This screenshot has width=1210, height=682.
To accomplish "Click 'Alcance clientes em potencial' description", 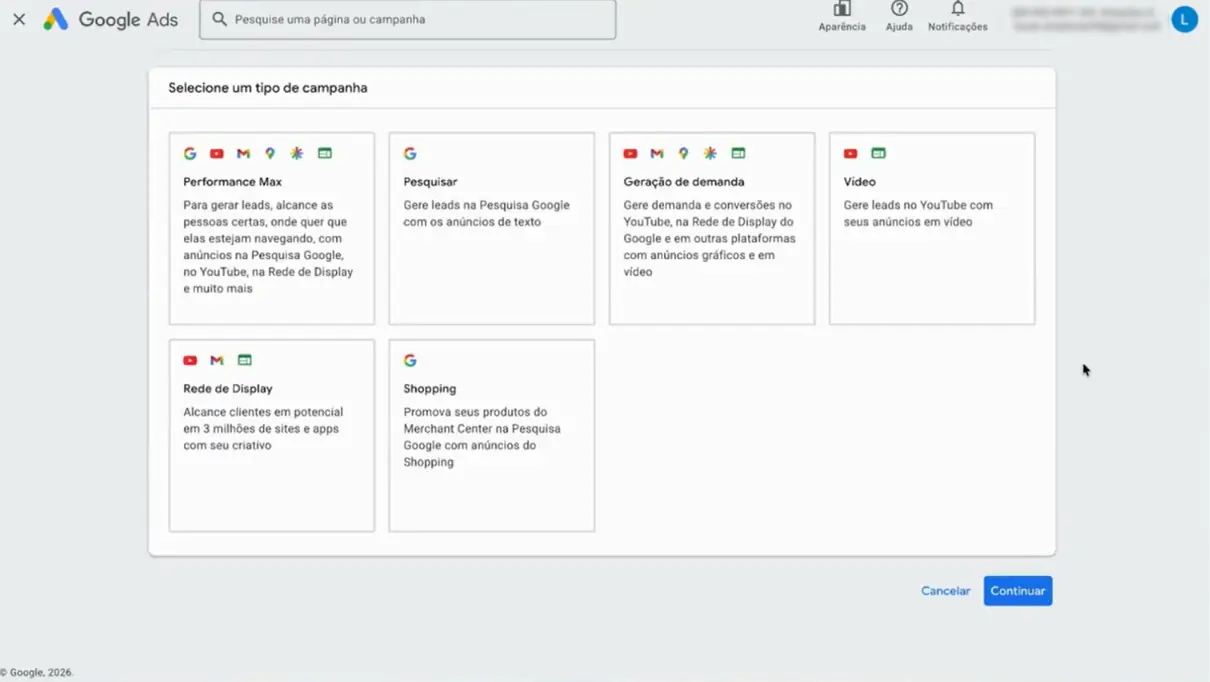I will 263,428.
